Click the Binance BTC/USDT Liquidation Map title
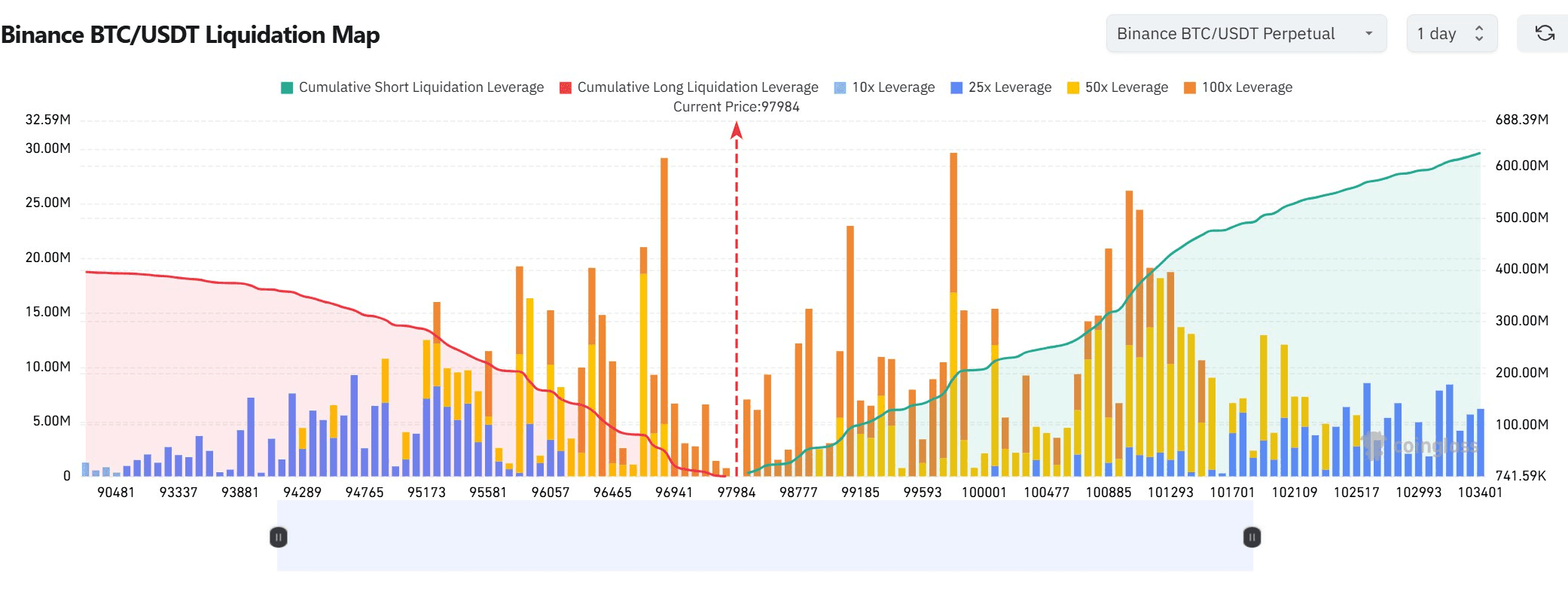 pyautogui.click(x=190, y=35)
